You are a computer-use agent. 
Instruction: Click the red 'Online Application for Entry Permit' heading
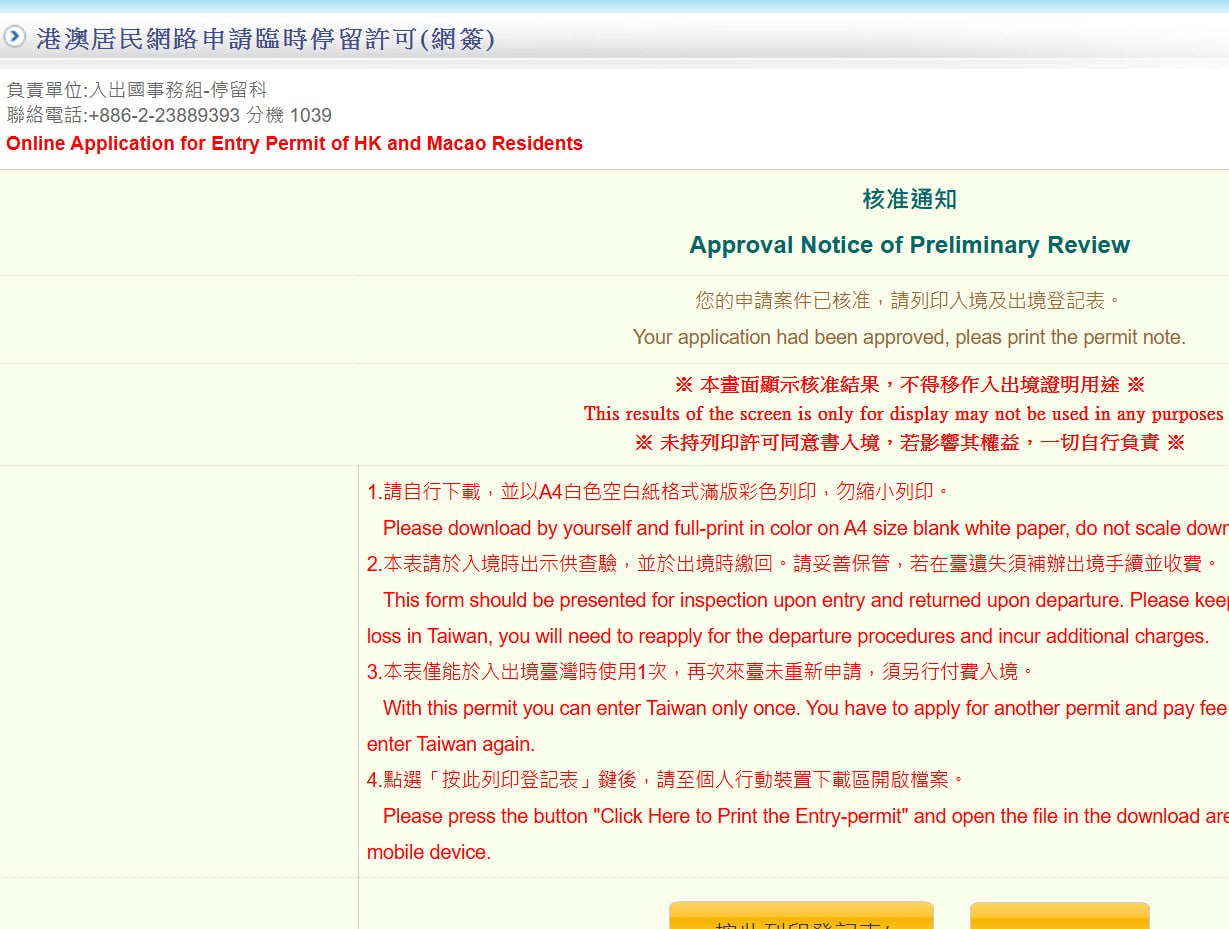[x=294, y=144]
